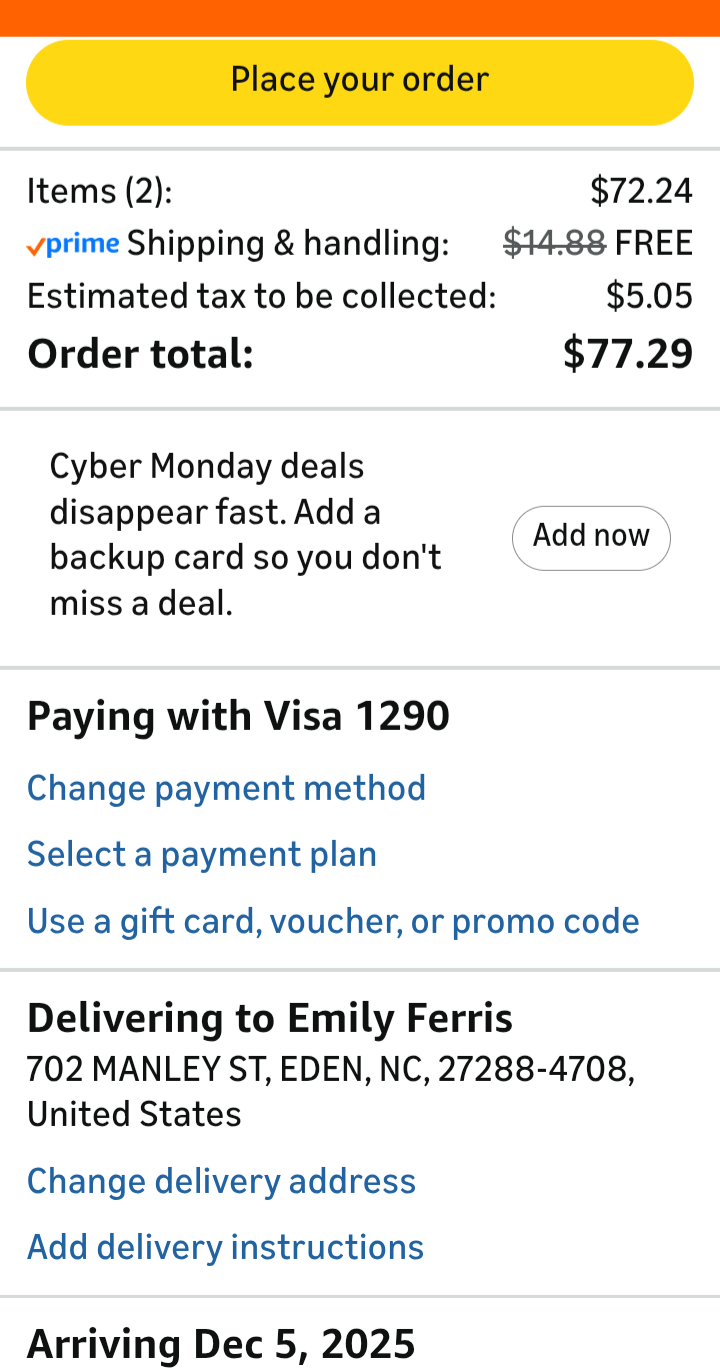Tap the orange banner at the top
This screenshot has width=720, height=1370.
tap(360, 18)
